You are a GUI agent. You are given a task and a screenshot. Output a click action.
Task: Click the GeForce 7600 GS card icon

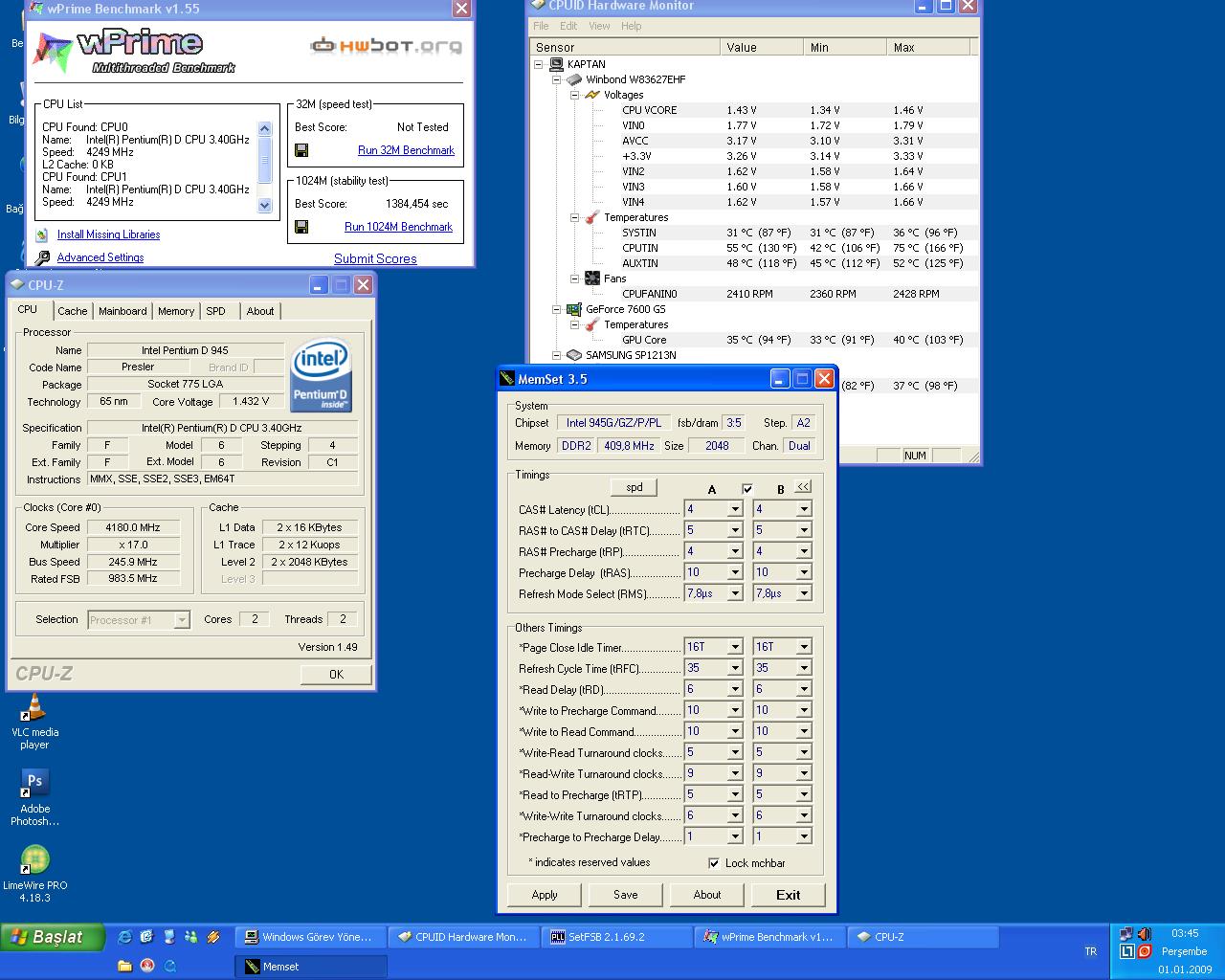click(x=574, y=309)
